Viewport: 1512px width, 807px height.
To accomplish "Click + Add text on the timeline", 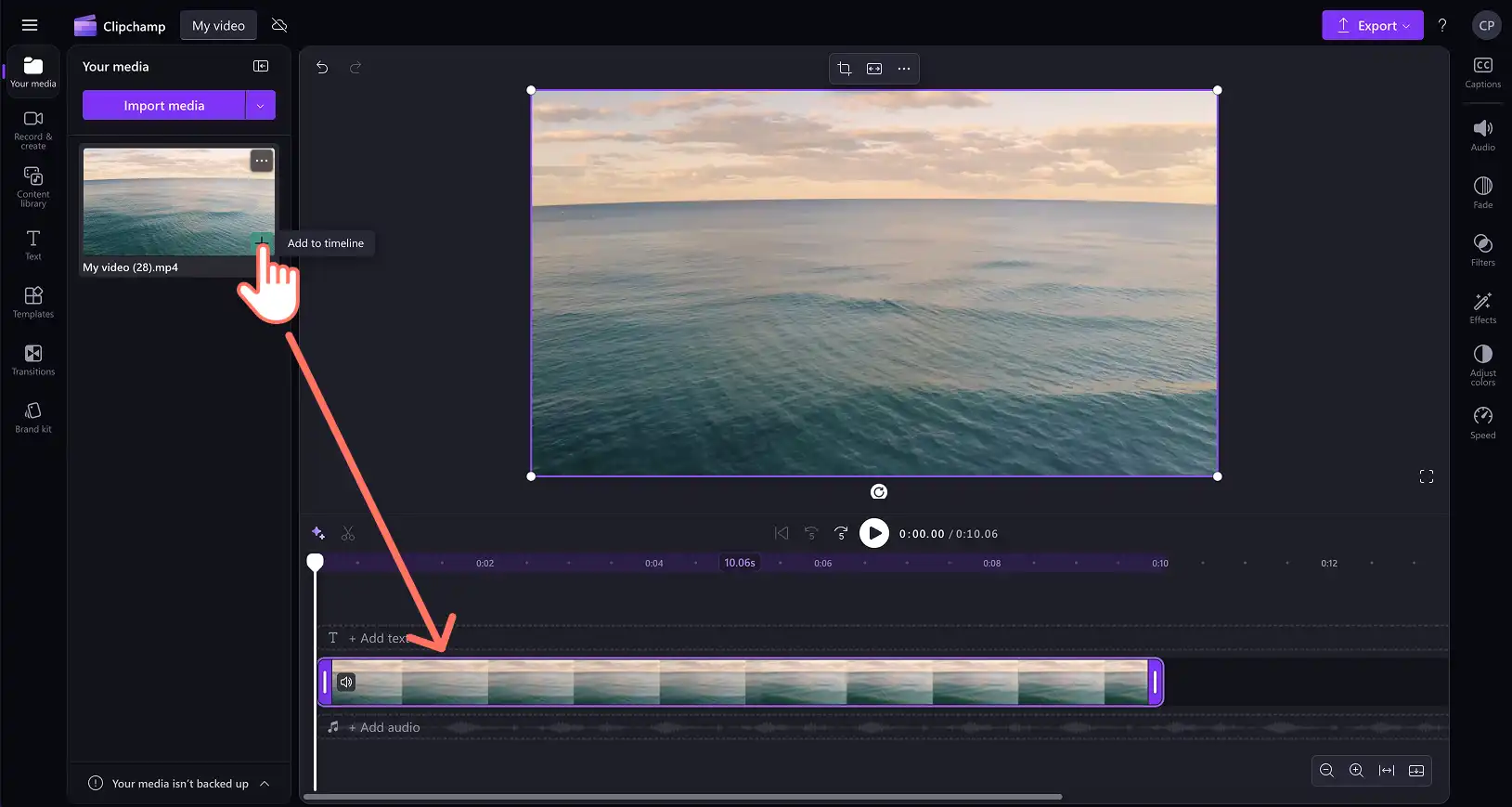I will [x=380, y=638].
